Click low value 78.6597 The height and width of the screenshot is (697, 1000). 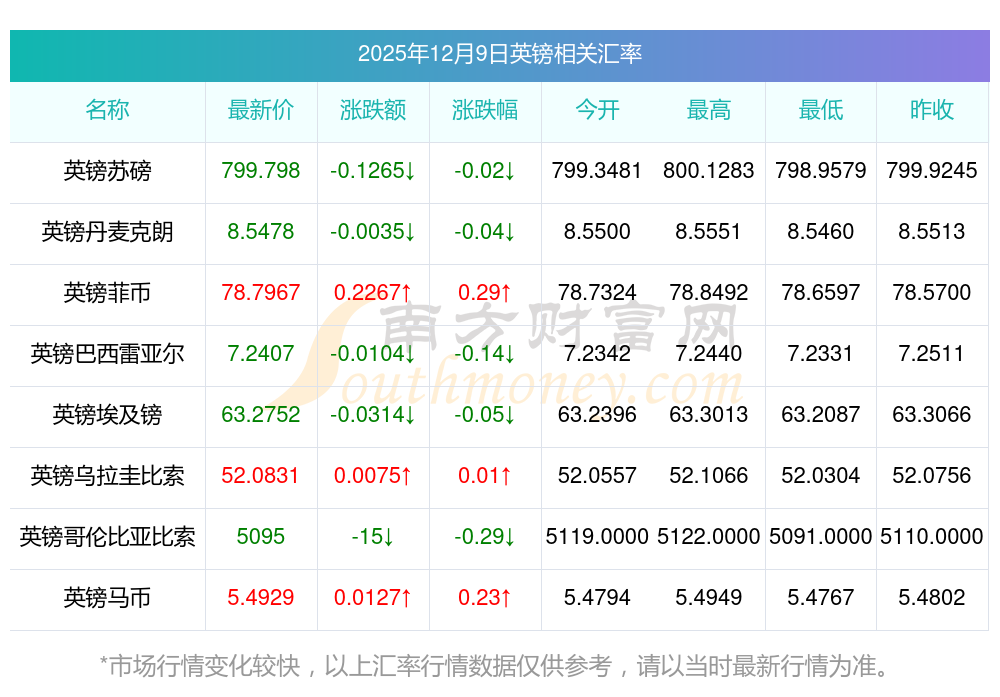point(821,293)
